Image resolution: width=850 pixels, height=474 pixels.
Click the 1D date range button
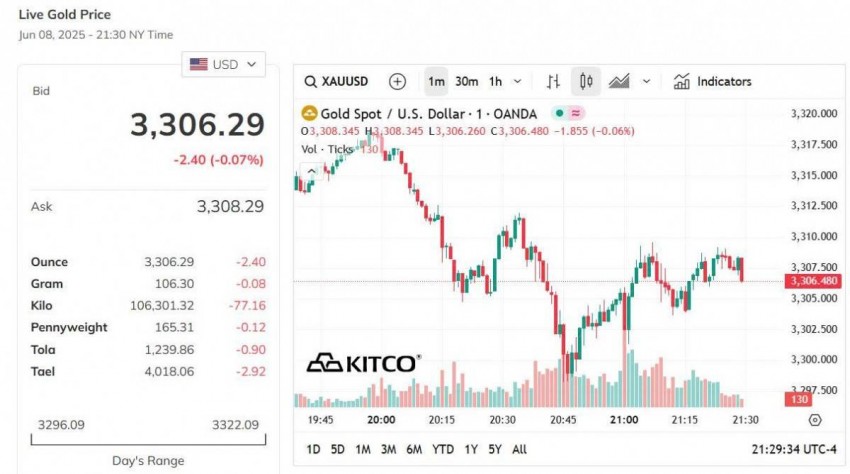click(x=313, y=449)
